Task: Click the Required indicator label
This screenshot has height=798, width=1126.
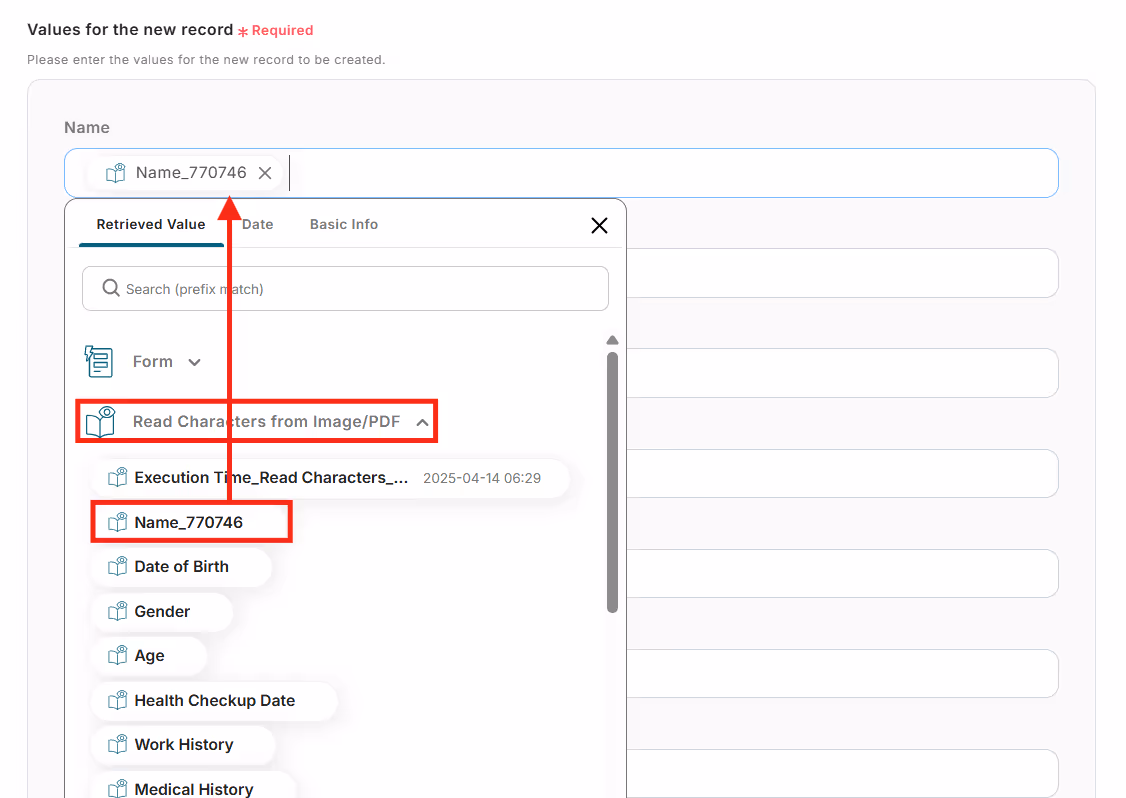Action: 276,30
